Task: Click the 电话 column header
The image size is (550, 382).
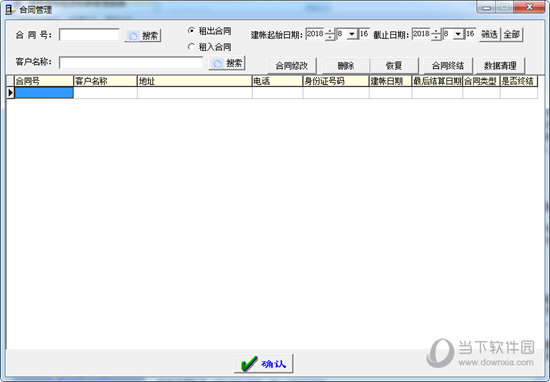Action: coord(277,81)
